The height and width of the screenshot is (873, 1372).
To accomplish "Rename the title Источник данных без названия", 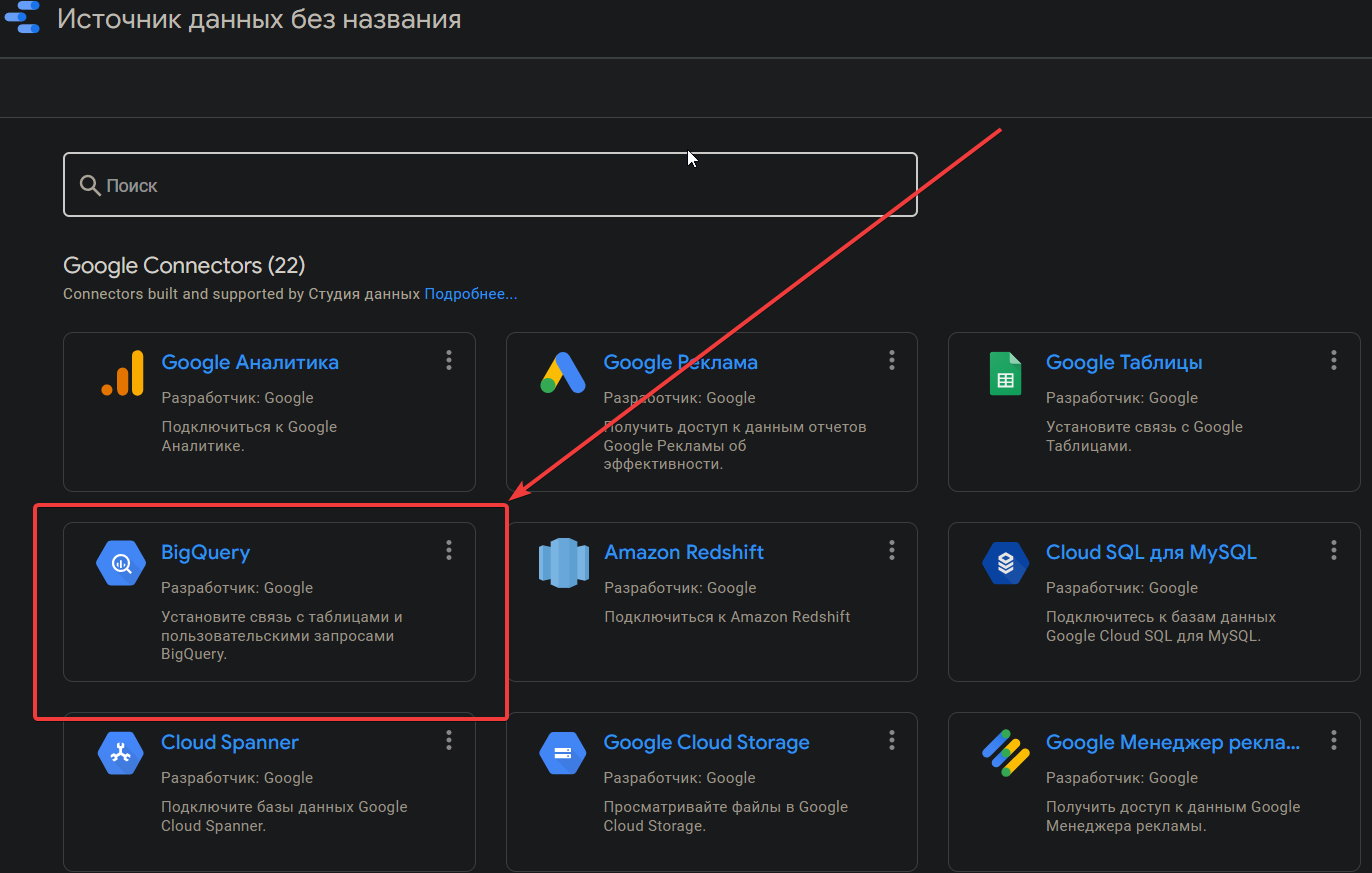I will 259,18.
